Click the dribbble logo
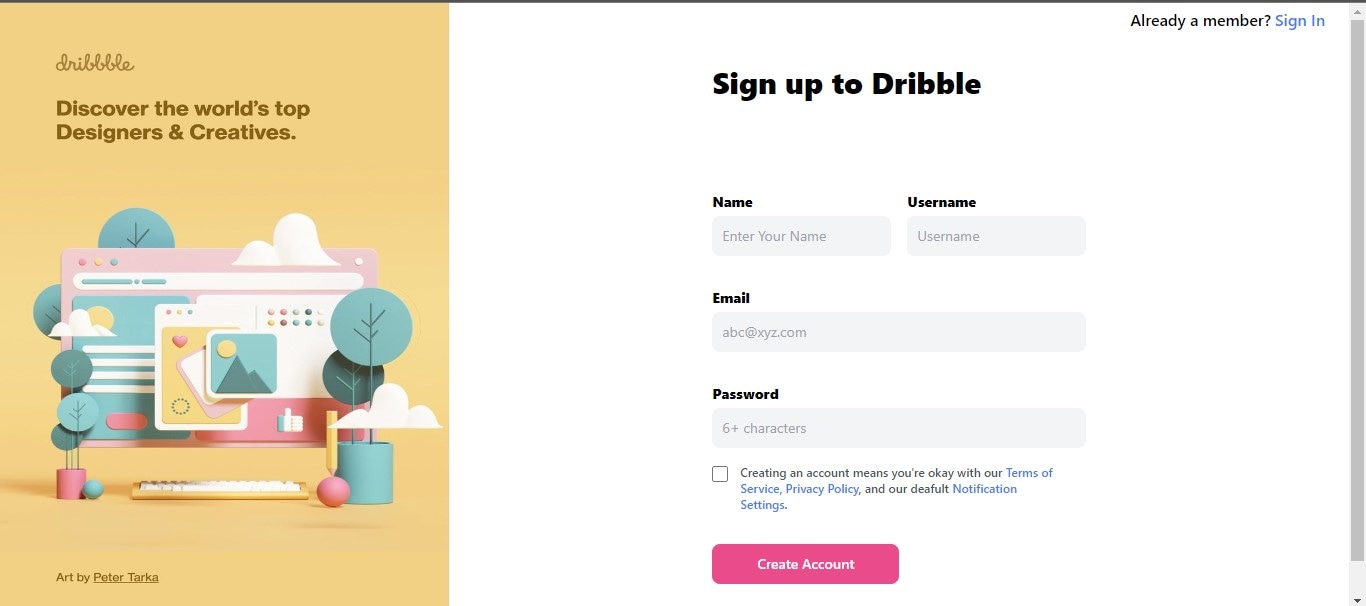This screenshot has height=606, width=1366. click(x=95, y=63)
